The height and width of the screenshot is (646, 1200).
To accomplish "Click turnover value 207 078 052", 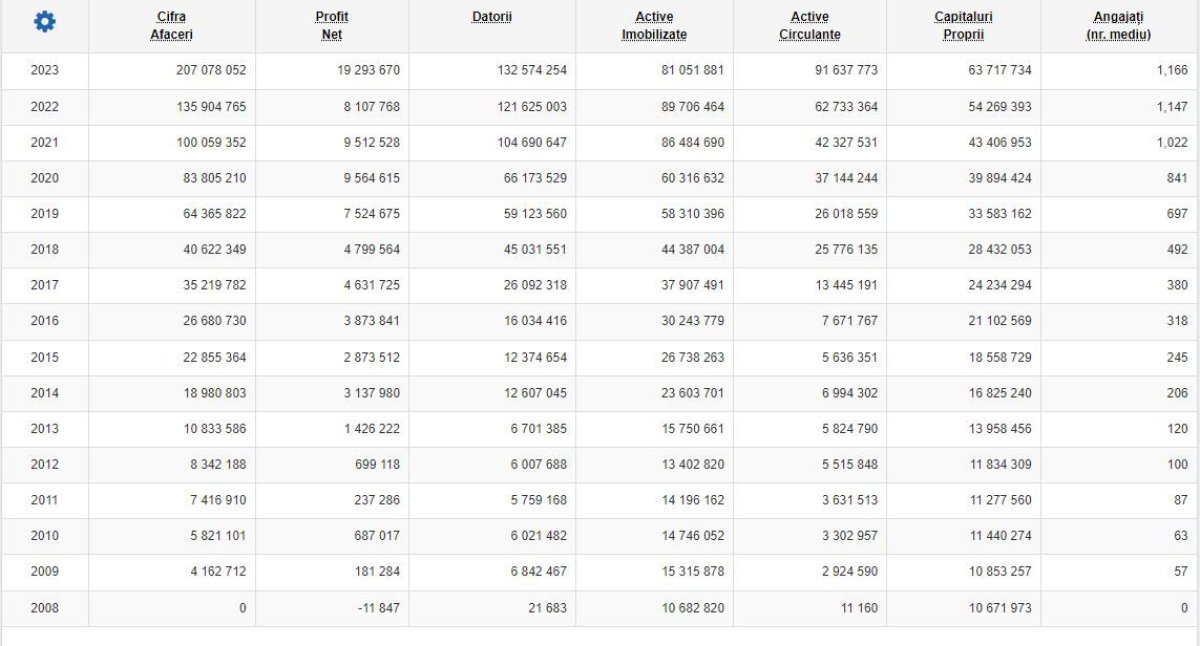I will click(x=211, y=70).
